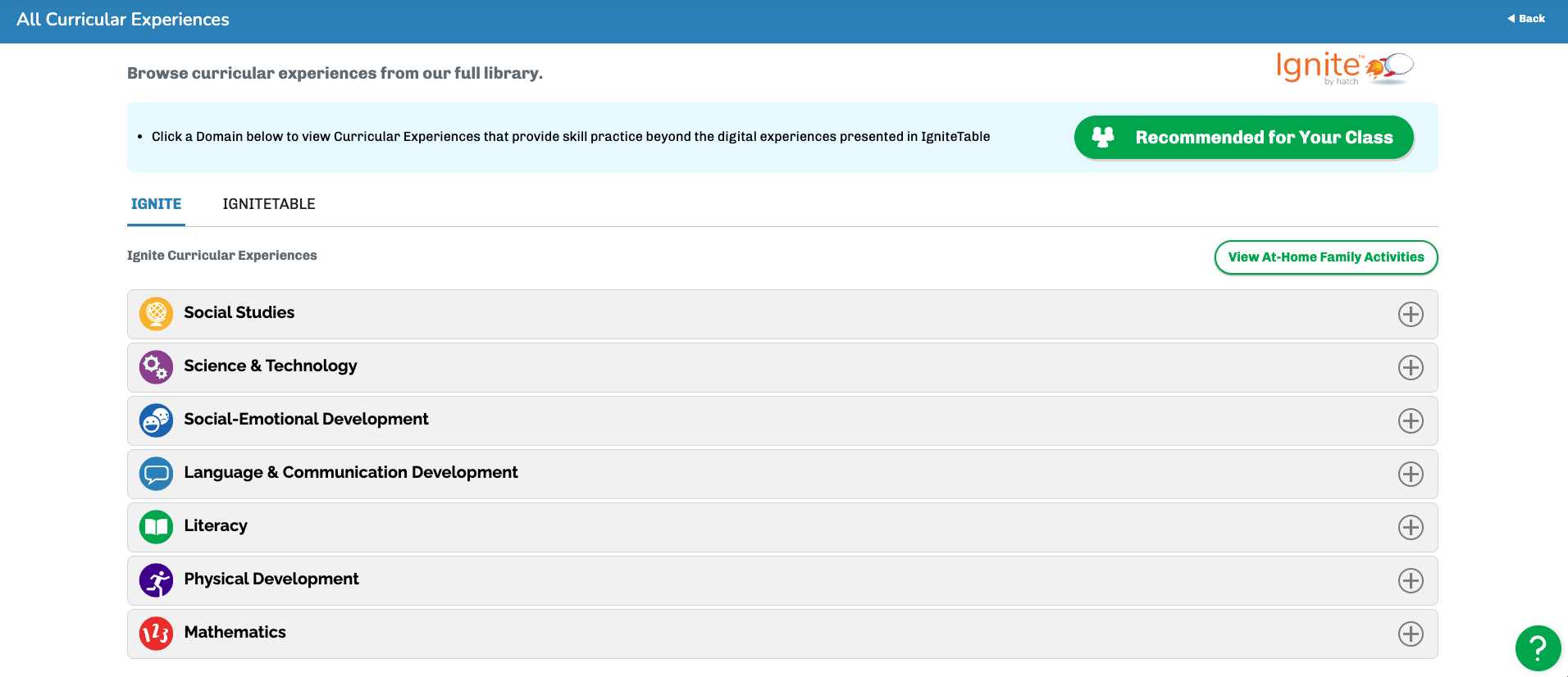
Task: Switch to the IGNITETABLE tab
Action: coord(269,204)
